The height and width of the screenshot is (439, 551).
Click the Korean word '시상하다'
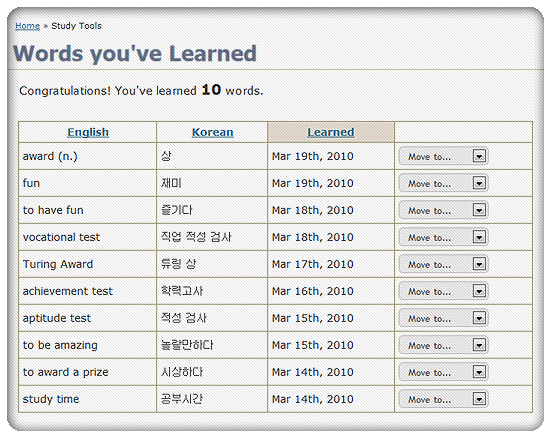(x=182, y=372)
